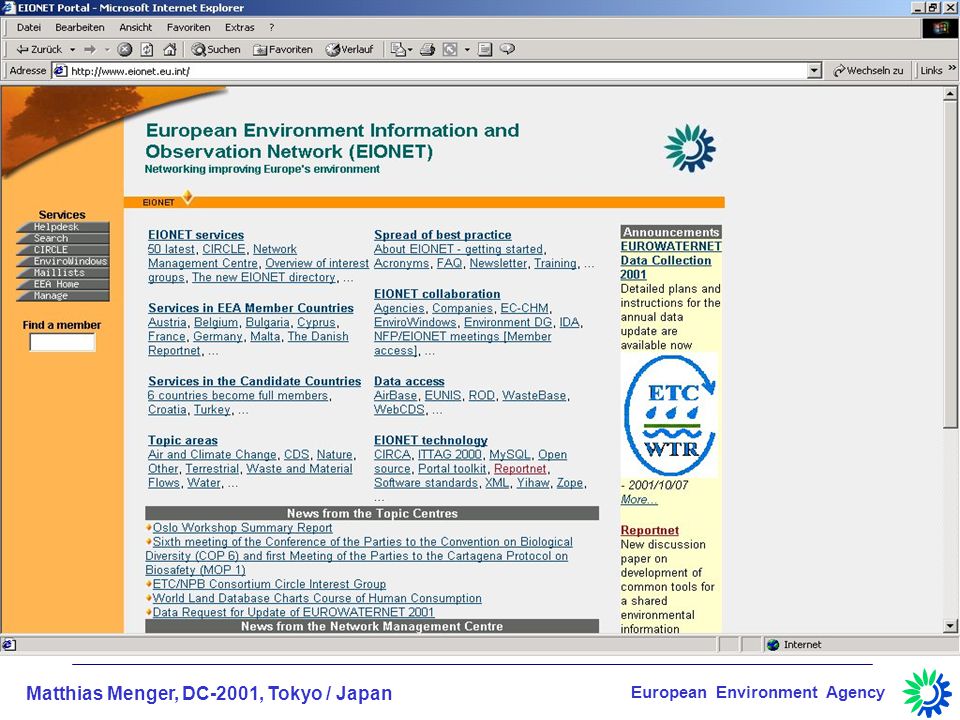Open the Favoriten toolbar button with star icon
Viewport: 960px width, 720px height.
coord(283,50)
